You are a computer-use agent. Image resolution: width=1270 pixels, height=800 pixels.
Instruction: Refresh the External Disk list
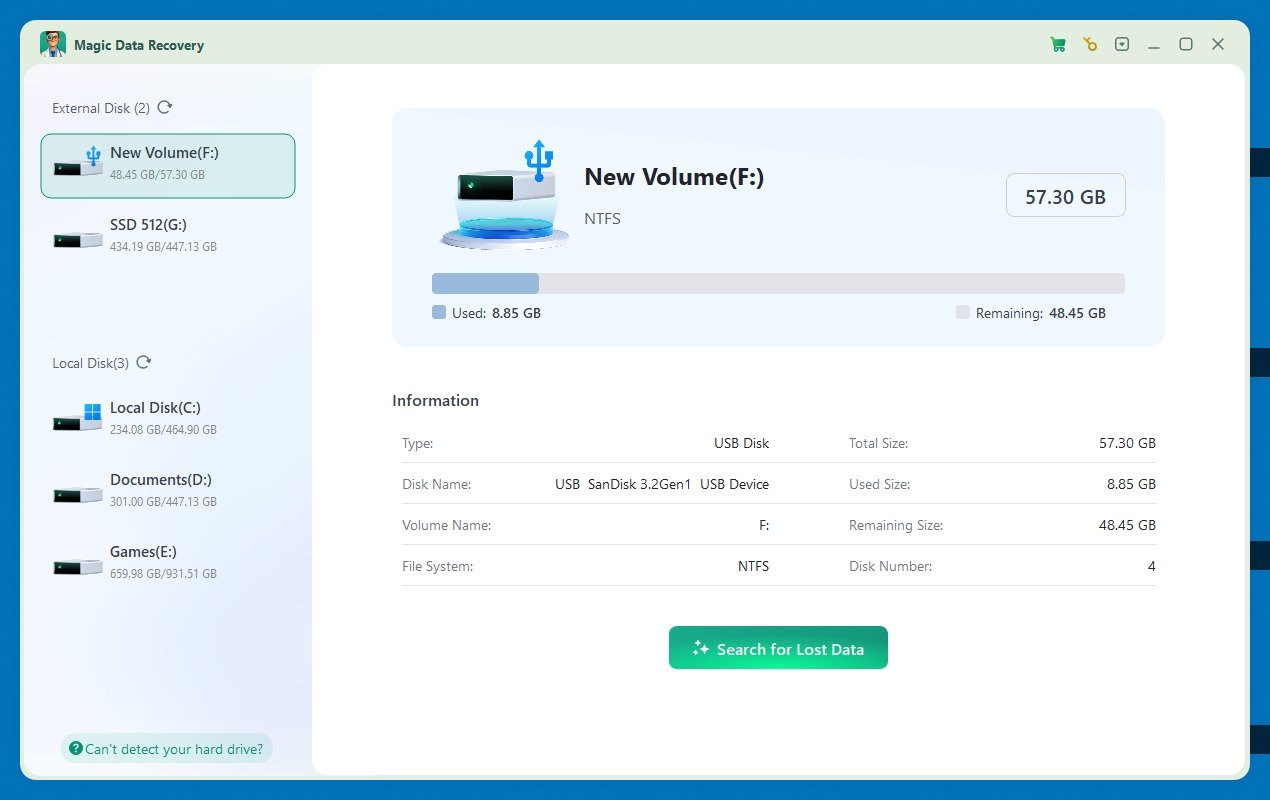click(165, 108)
